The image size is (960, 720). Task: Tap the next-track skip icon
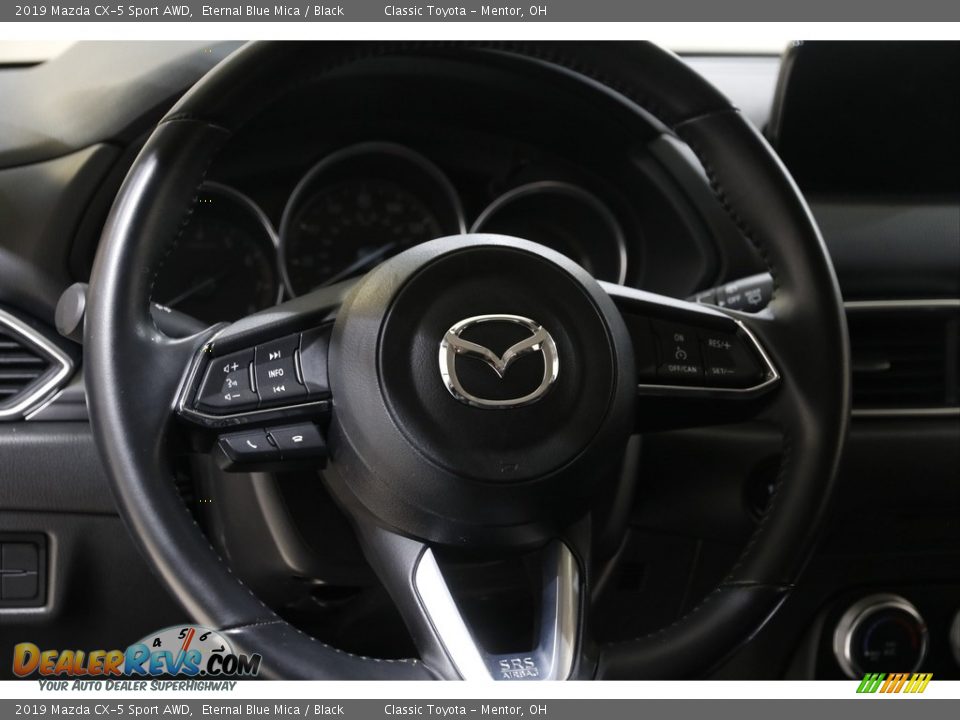[x=275, y=355]
